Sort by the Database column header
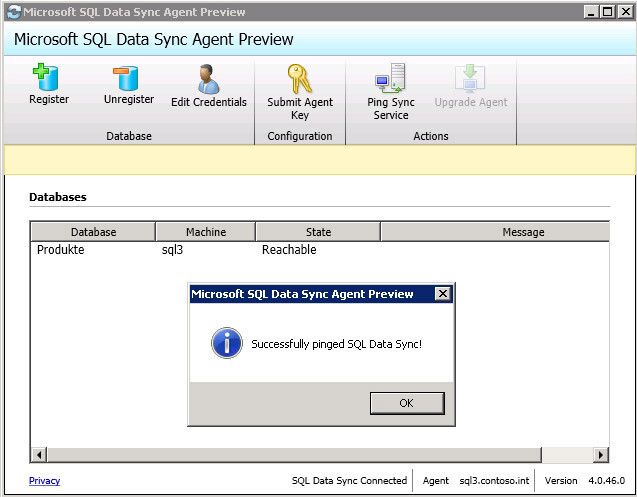This screenshot has width=637, height=497. pos(93,232)
